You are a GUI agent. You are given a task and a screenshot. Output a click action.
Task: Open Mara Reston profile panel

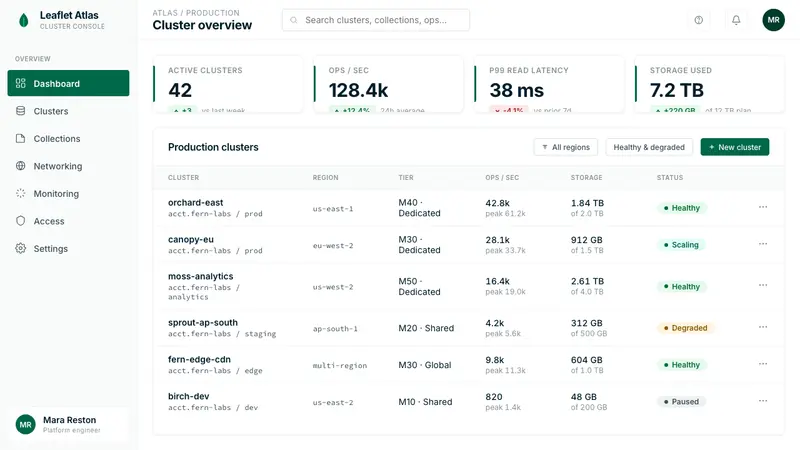click(68, 424)
